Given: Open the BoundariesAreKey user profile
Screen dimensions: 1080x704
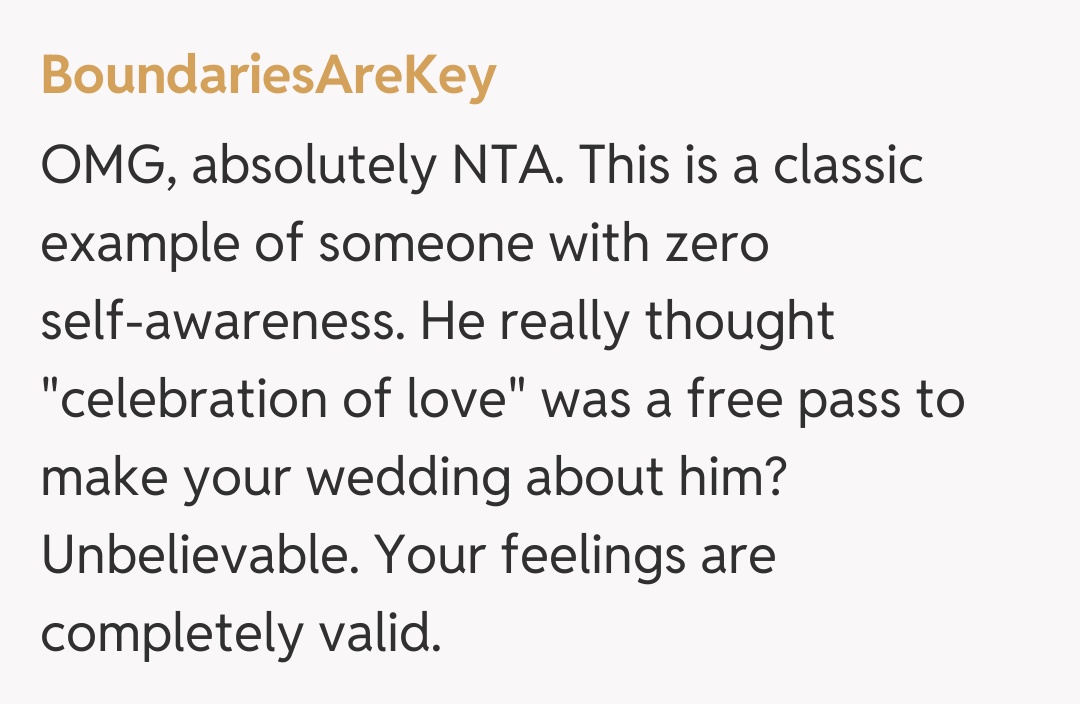Looking at the screenshot, I should 268,77.
